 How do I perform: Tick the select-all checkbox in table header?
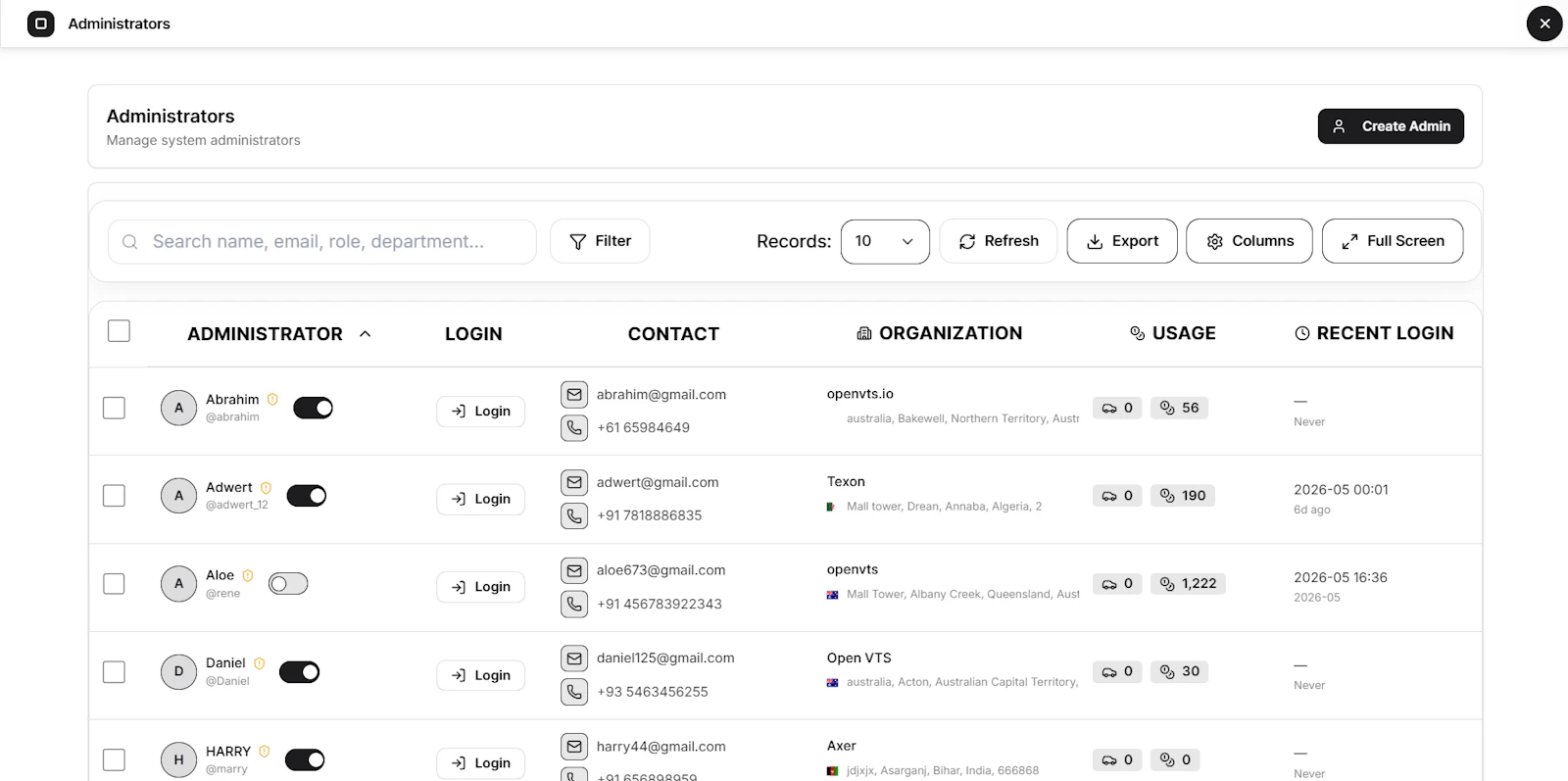[x=119, y=331]
